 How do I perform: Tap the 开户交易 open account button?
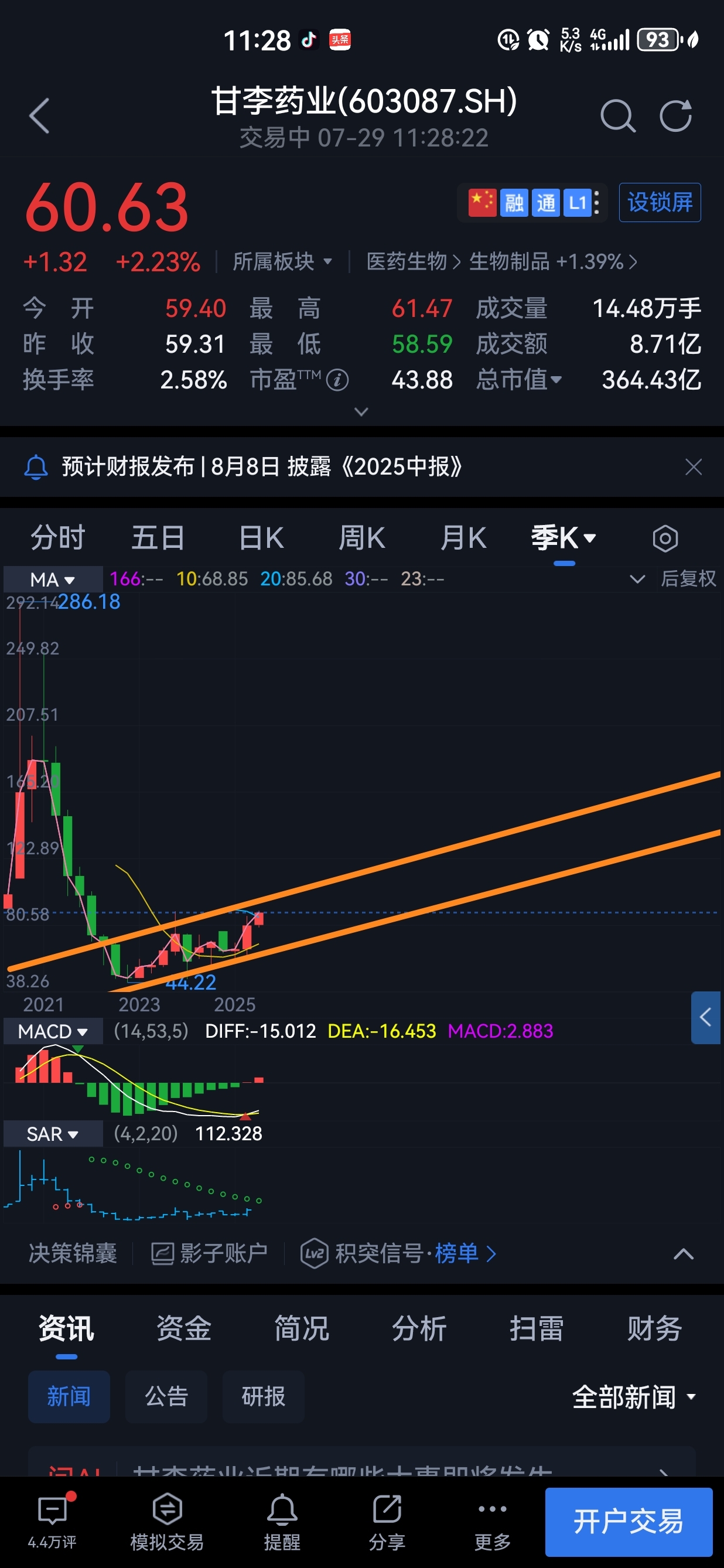(x=629, y=1522)
